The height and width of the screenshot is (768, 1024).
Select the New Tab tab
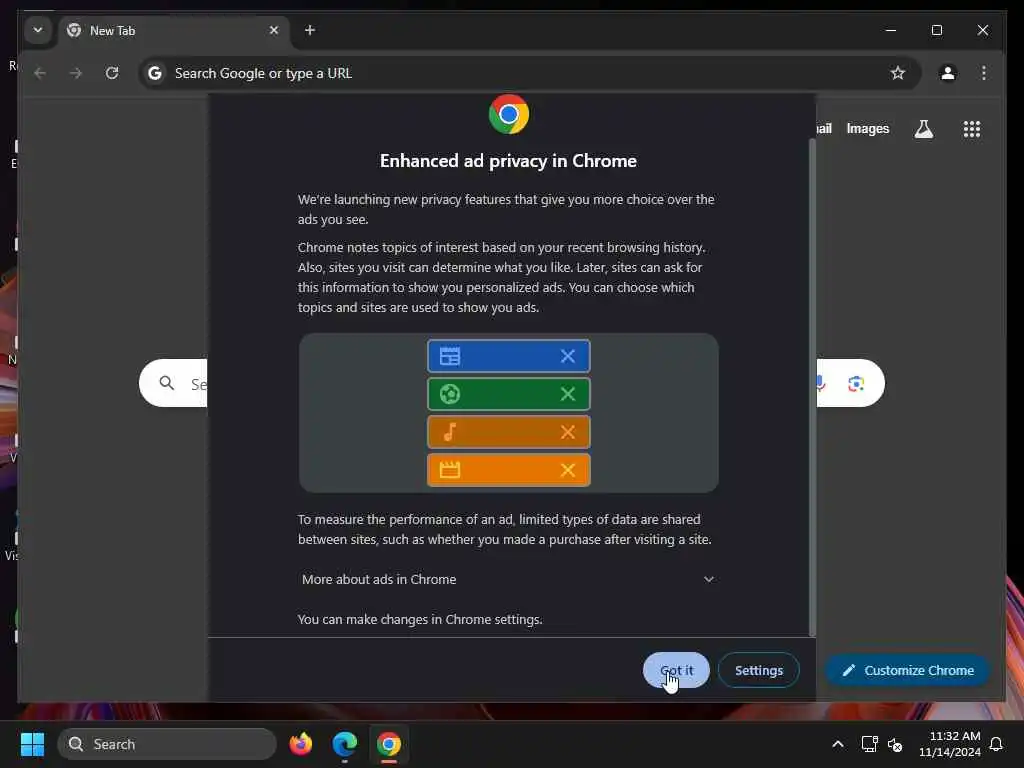[x=173, y=31]
